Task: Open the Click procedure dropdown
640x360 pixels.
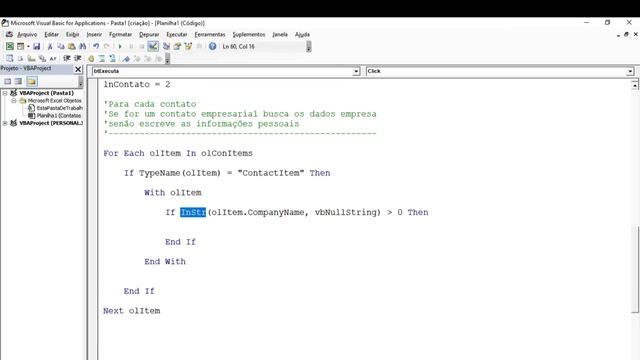Action: [630, 71]
